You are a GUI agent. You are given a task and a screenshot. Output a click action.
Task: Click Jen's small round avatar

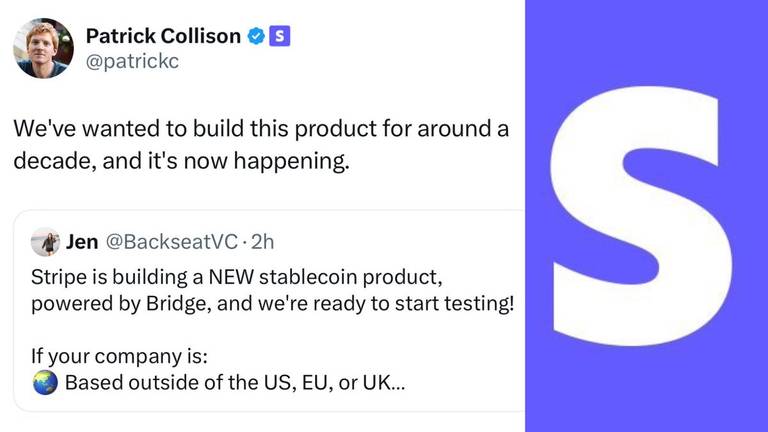click(46, 242)
